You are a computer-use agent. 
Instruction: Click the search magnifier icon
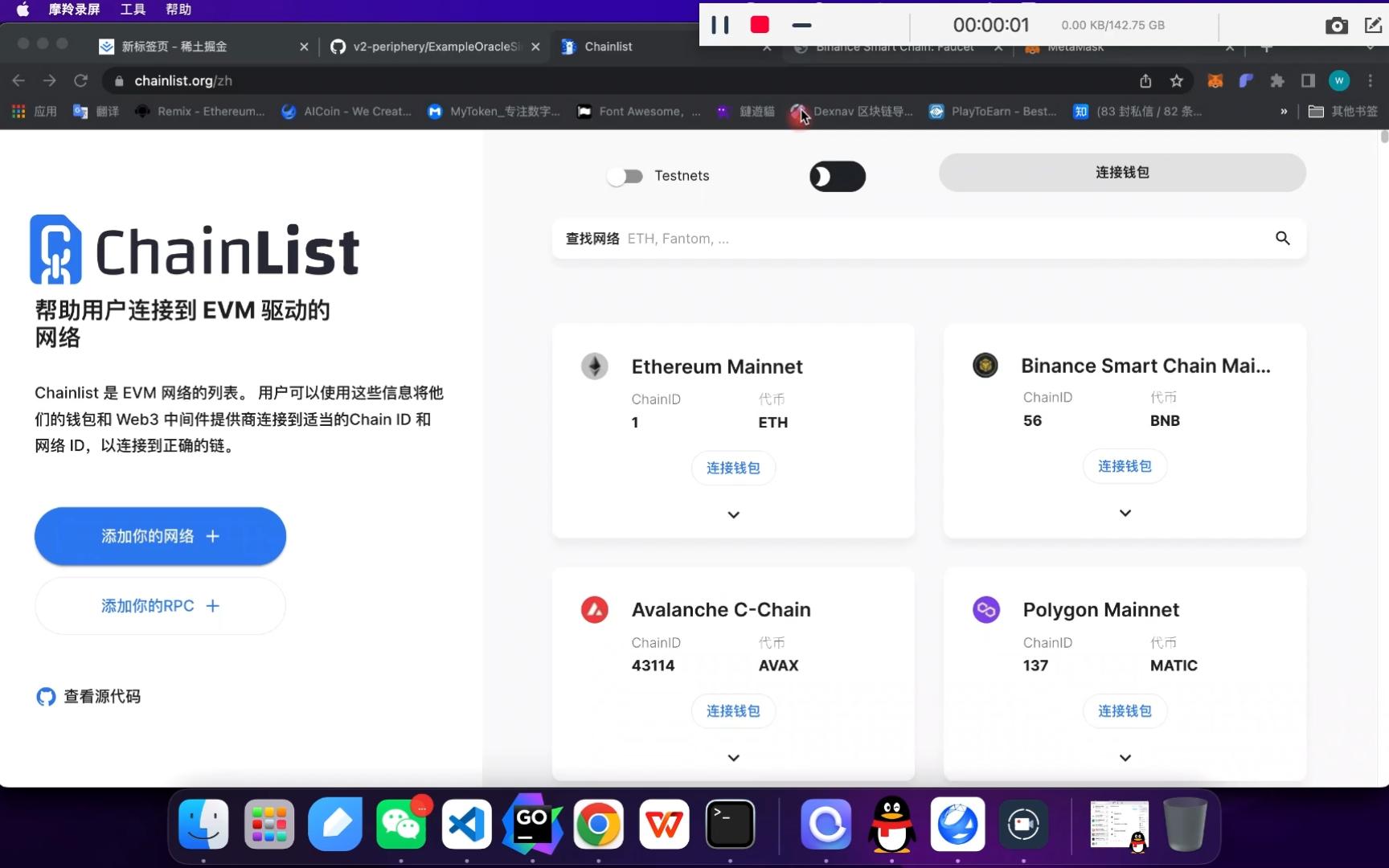click(1283, 238)
